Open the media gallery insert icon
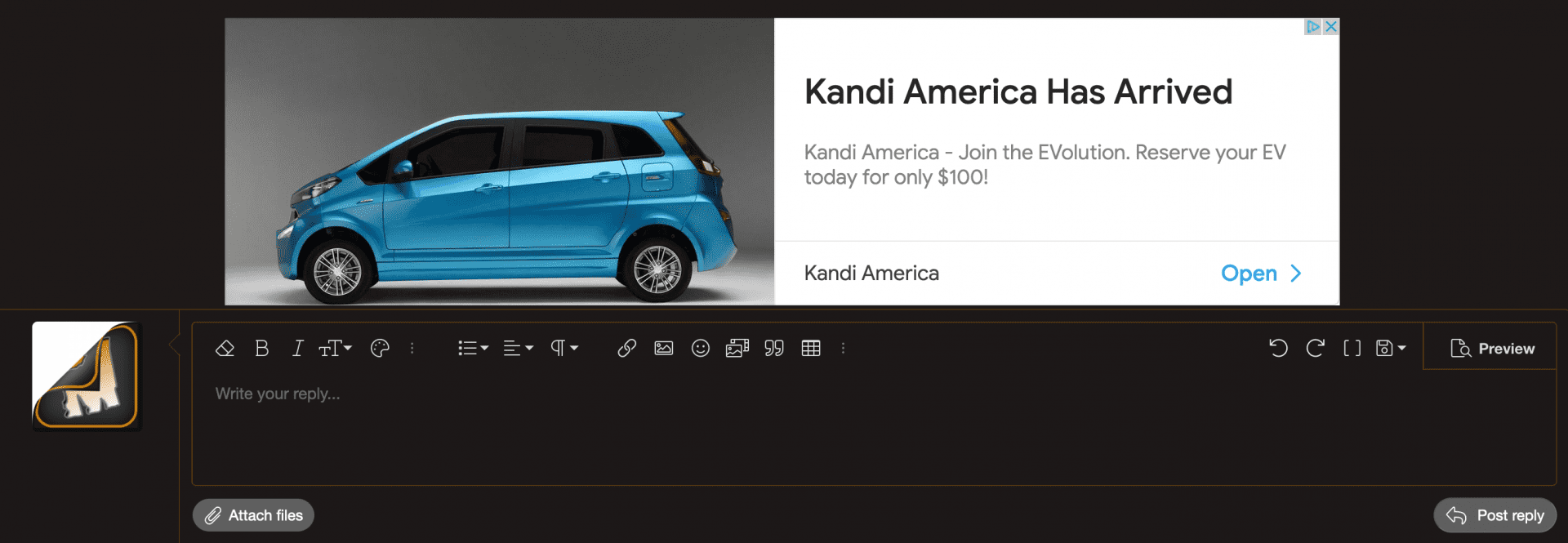This screenshot has height=543, width=1568. [737, 349]
